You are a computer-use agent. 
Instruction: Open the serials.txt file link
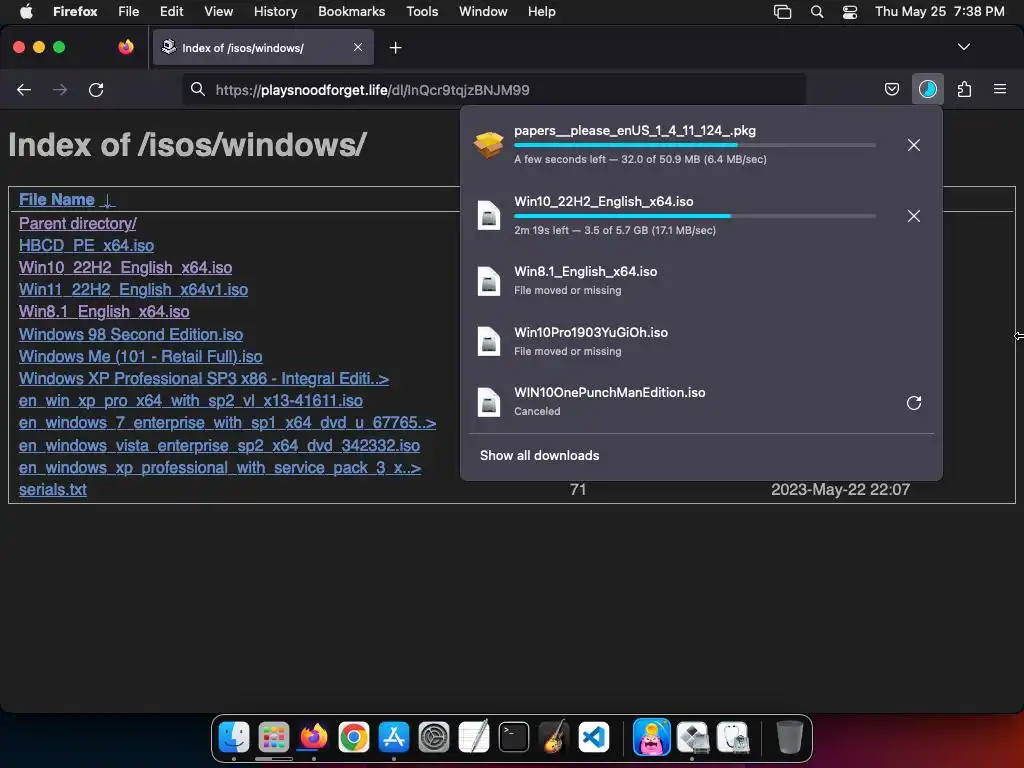pos(52,490)
